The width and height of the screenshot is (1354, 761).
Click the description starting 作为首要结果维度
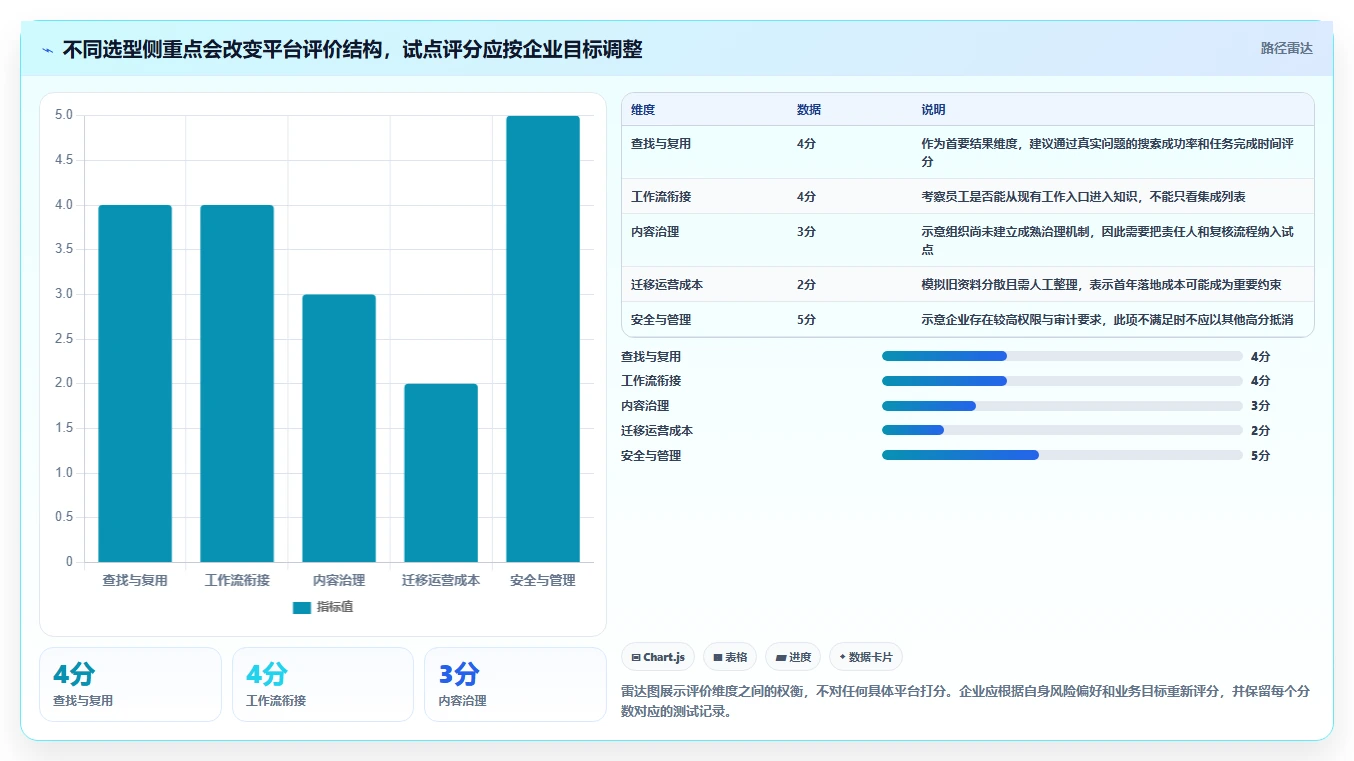click(1107, 153)
